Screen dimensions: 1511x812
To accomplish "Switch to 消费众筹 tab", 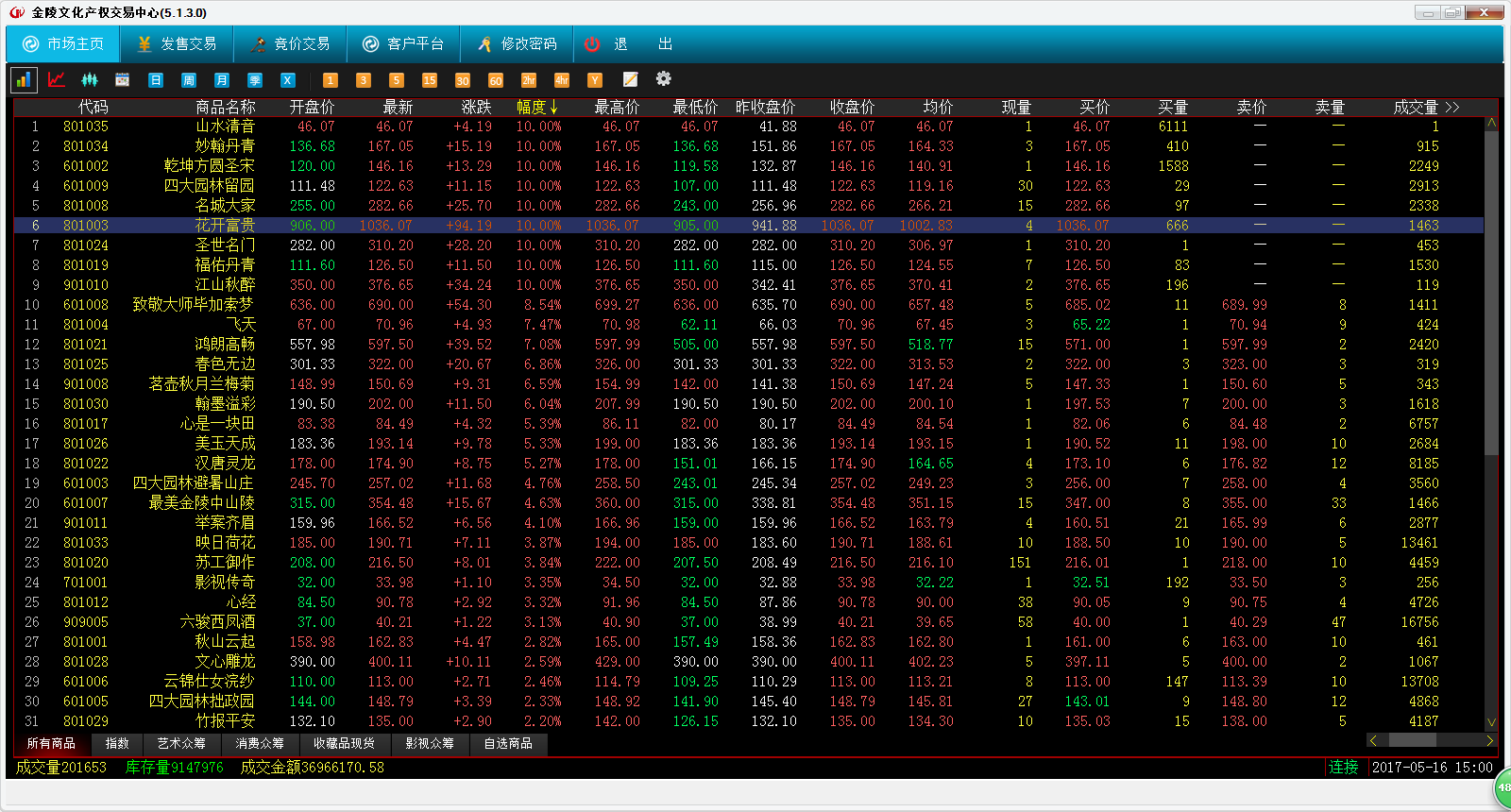I will 260,744.
